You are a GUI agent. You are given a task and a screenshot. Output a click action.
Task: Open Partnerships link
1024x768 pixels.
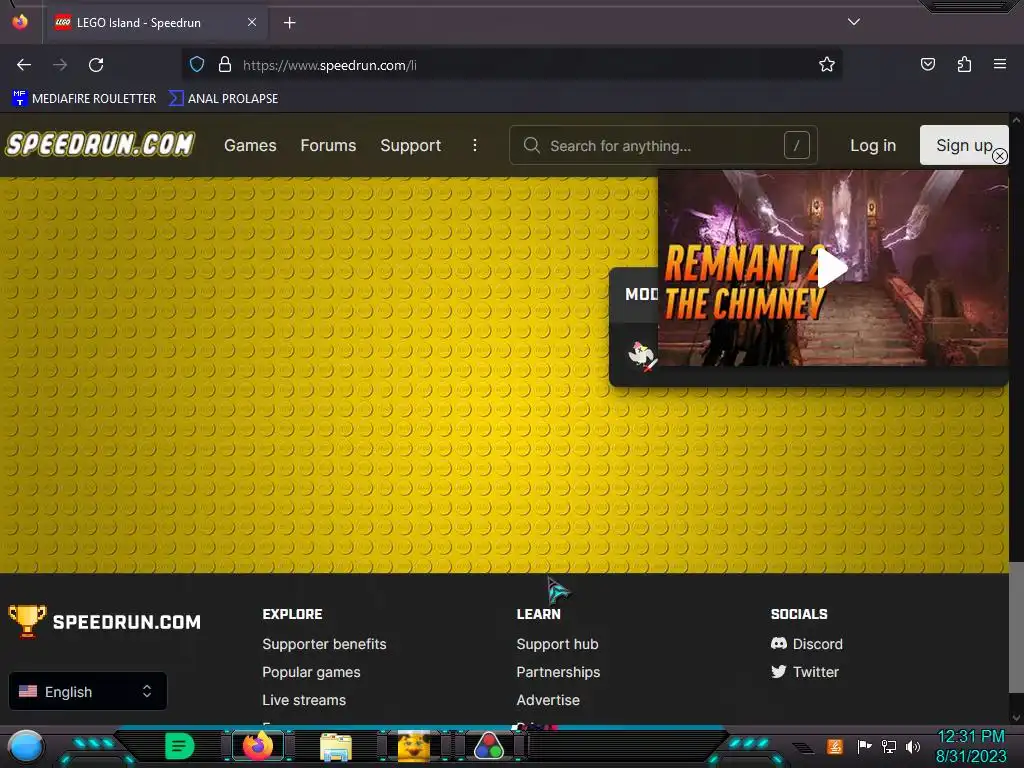(x=558, y=672)
